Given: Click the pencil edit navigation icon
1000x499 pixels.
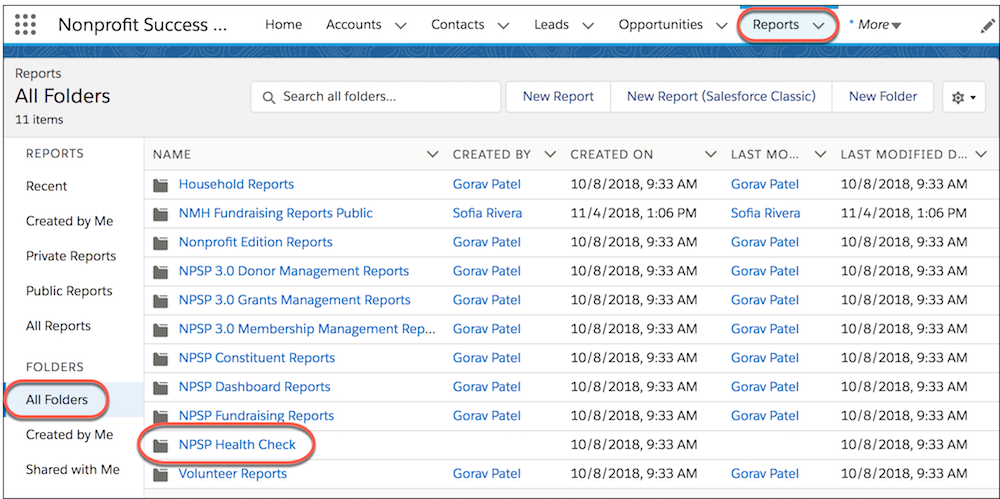Looking at the screenshot, I should 987,26.
